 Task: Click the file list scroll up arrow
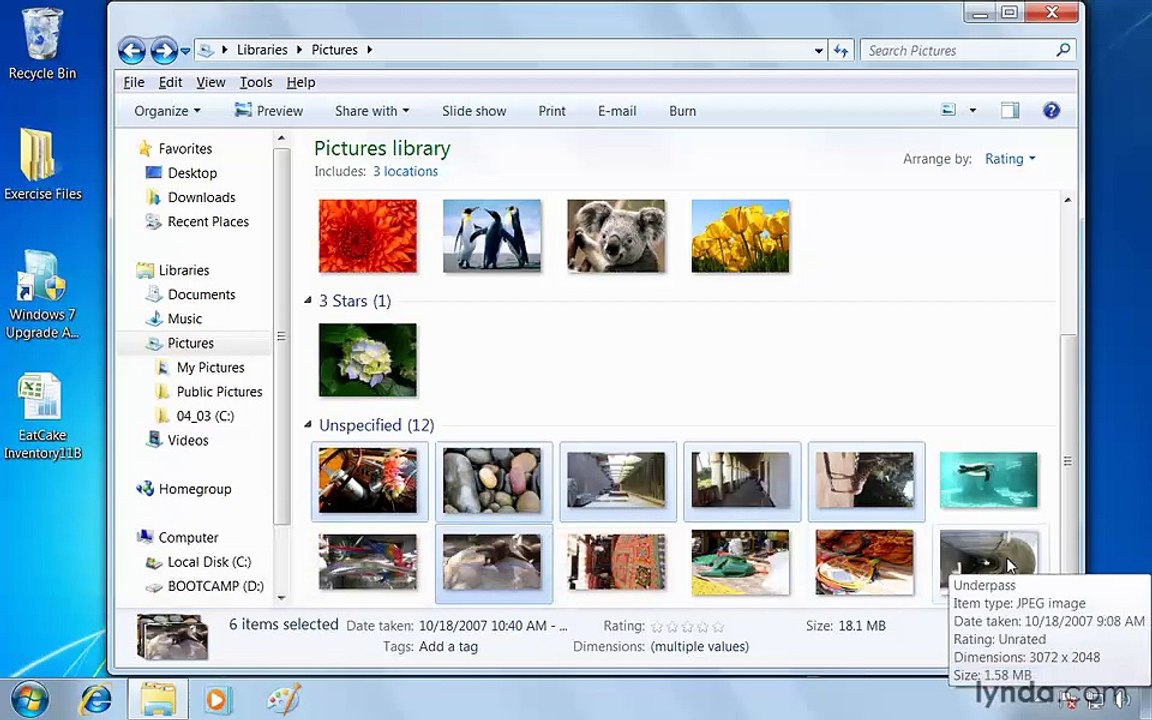click(x=1068, y=200)
